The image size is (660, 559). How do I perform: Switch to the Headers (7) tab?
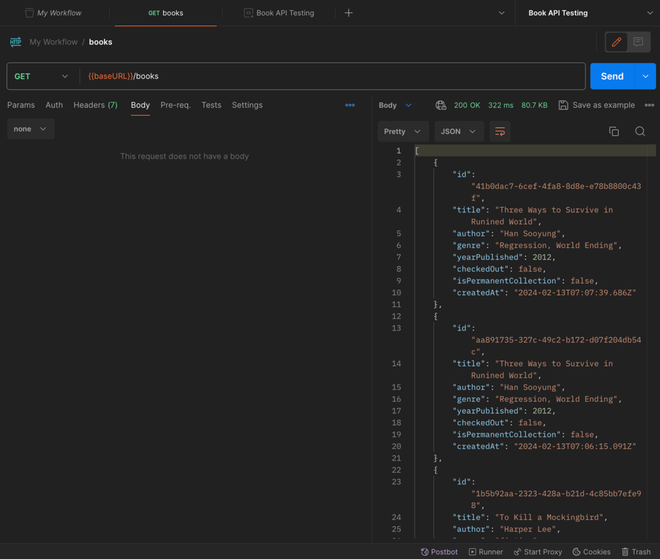point(95,105)
